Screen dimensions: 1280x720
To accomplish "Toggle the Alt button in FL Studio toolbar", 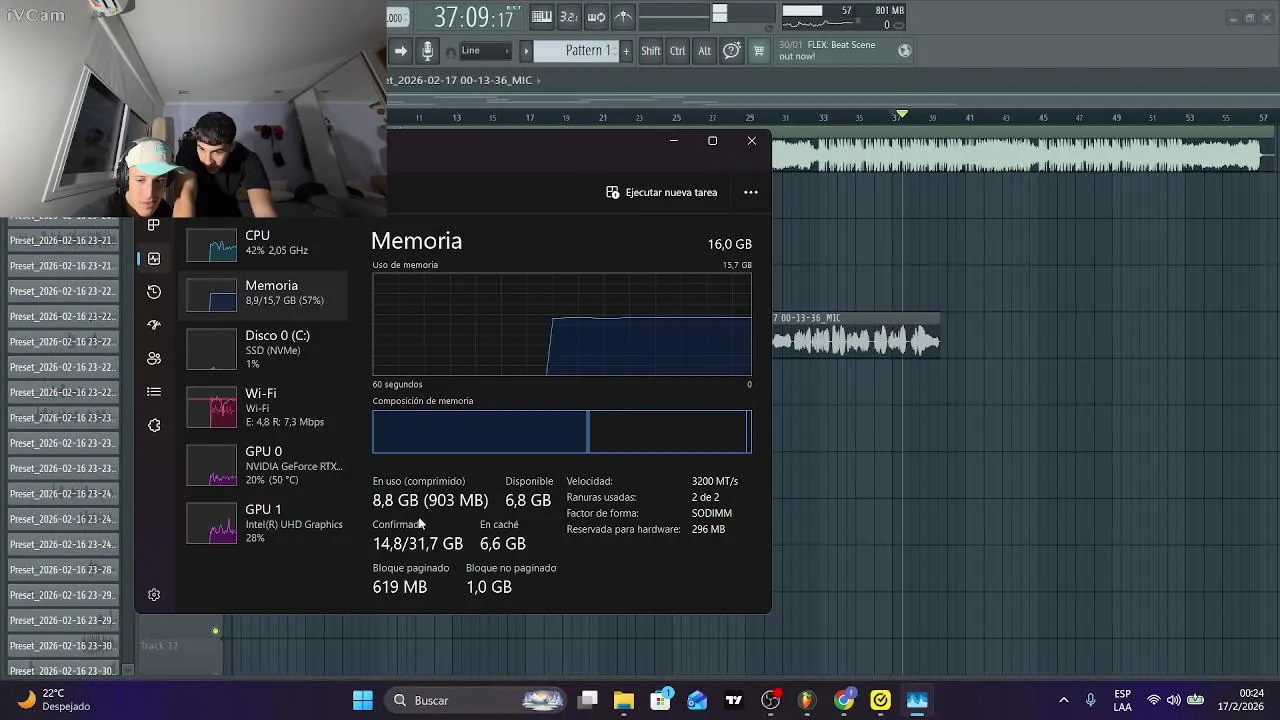I will tap(704, 51).
